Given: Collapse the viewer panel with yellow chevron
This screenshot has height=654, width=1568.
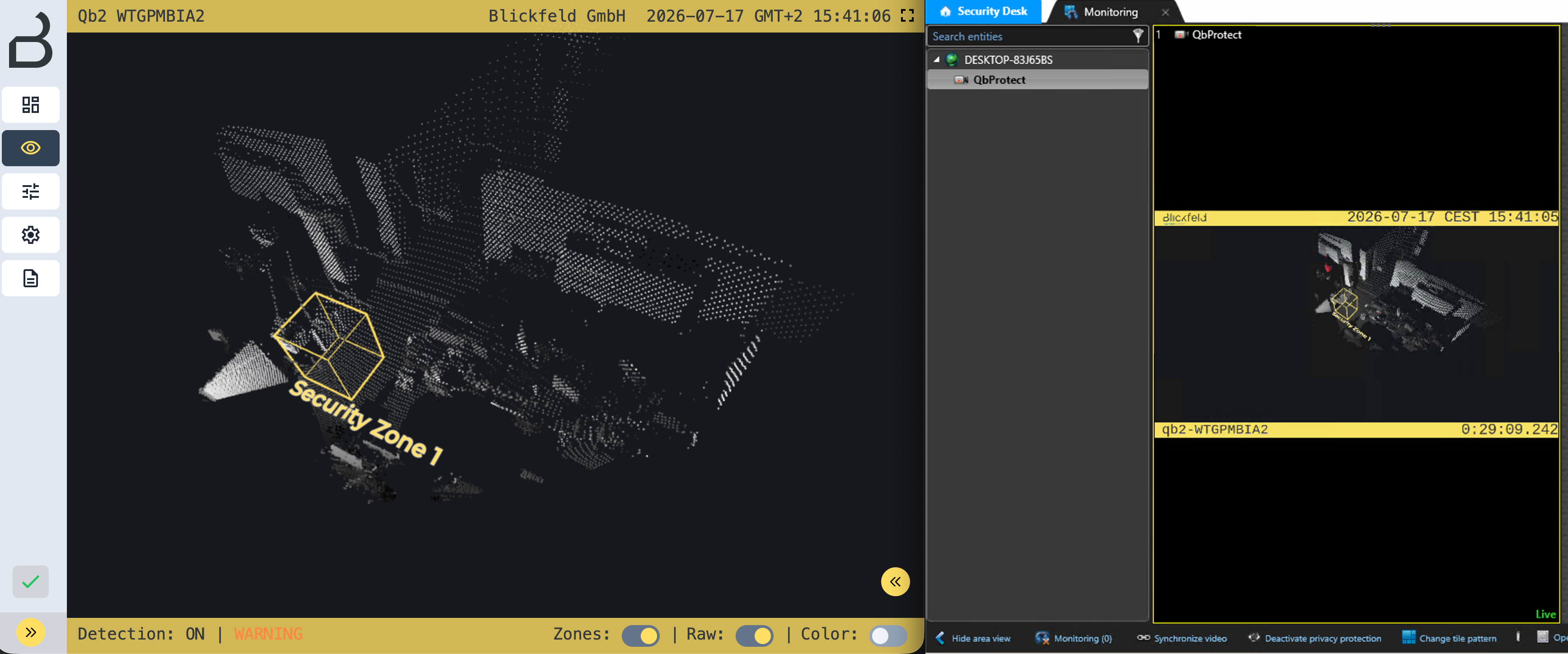Looking at the screenshot, I should pyautogui.click(x=896, y=582).
